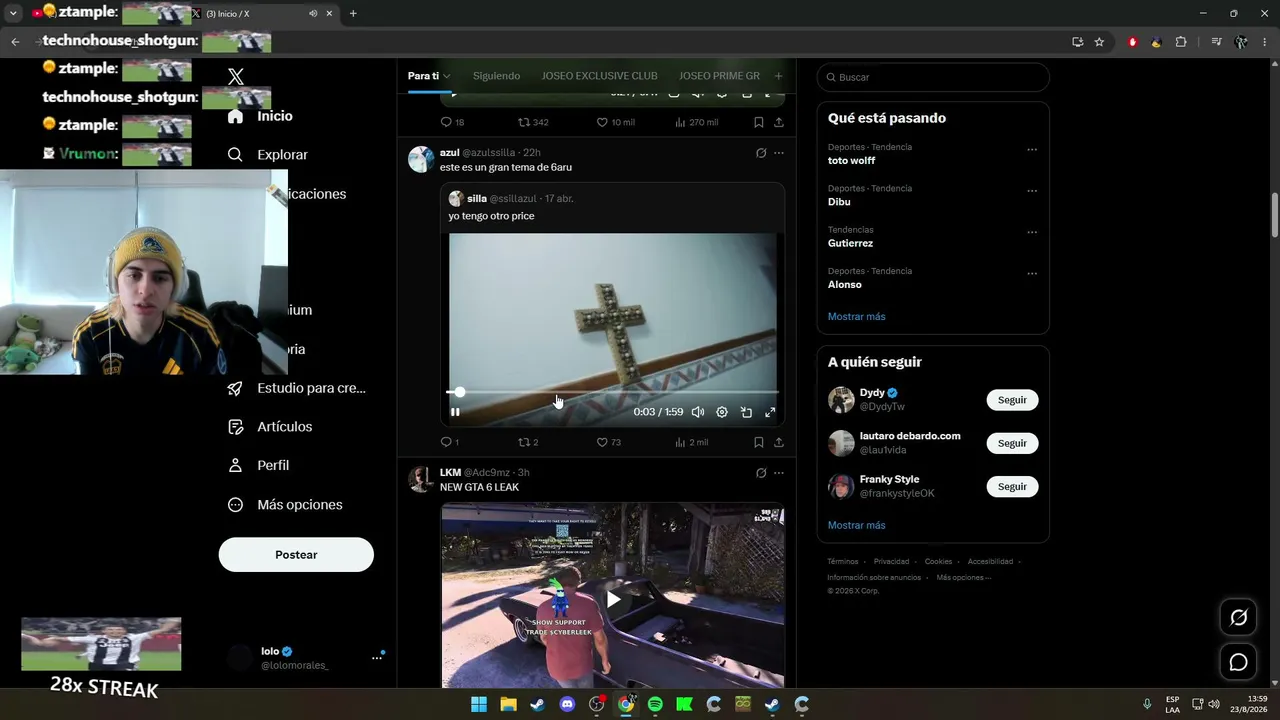Show more trends under Qué está pasando

click(856, 317)
